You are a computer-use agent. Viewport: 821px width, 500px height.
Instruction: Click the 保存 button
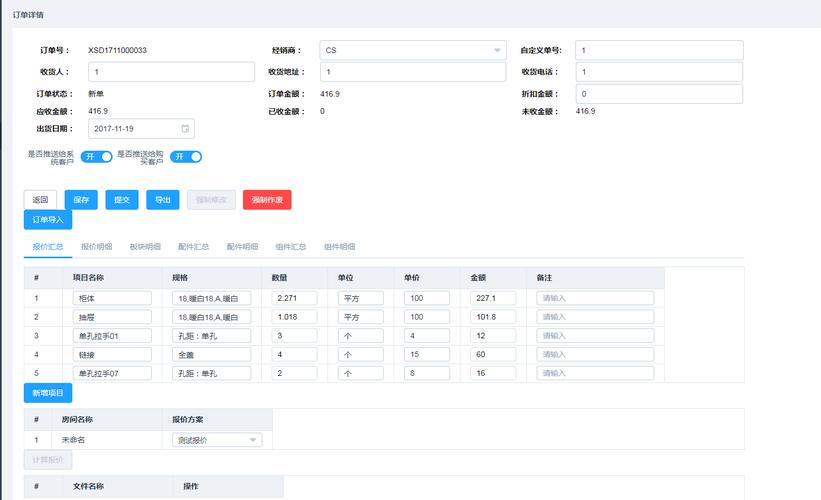81,199
